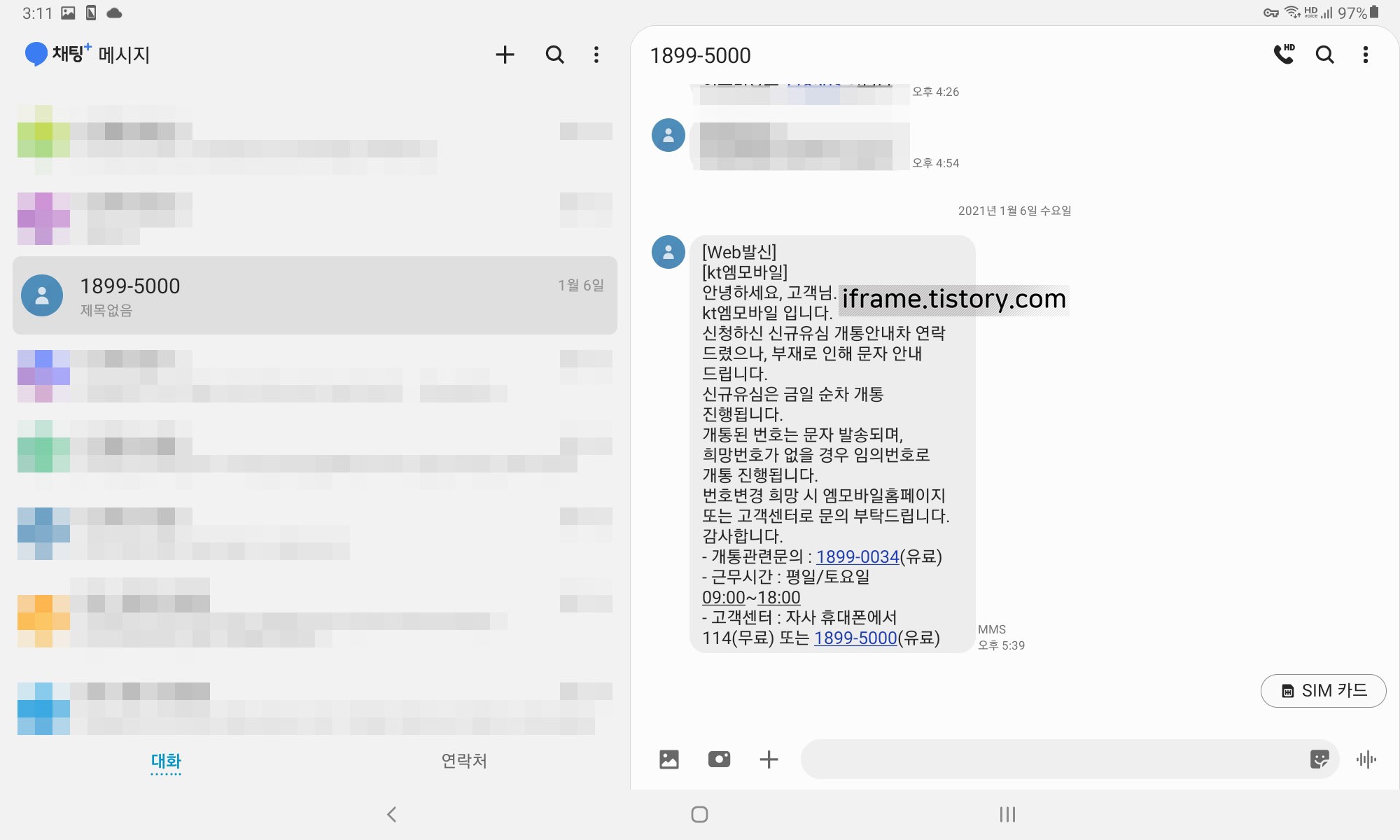Expand more attachment options with plus icon

769,759
